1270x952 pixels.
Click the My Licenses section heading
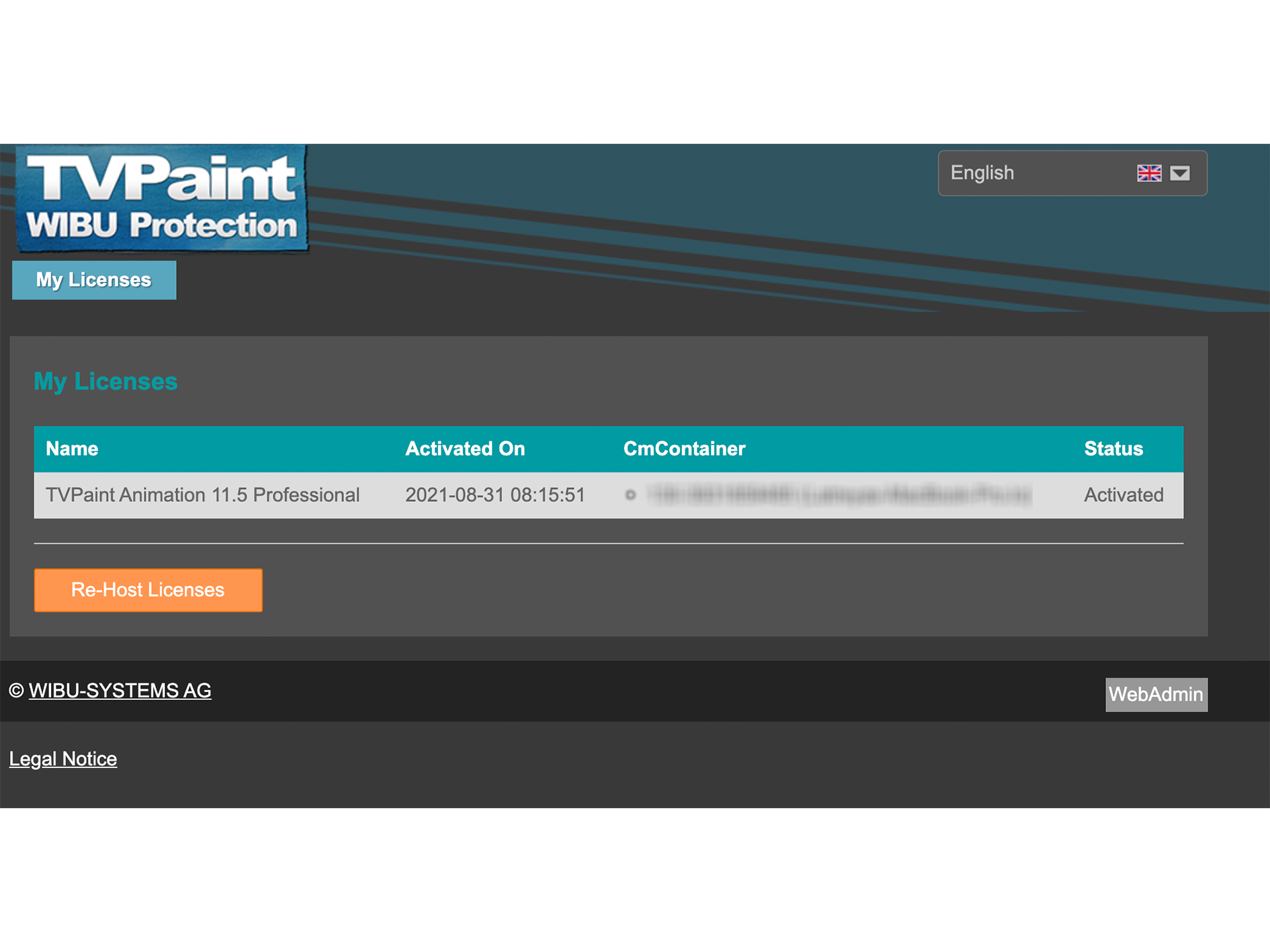pos(105,382)
